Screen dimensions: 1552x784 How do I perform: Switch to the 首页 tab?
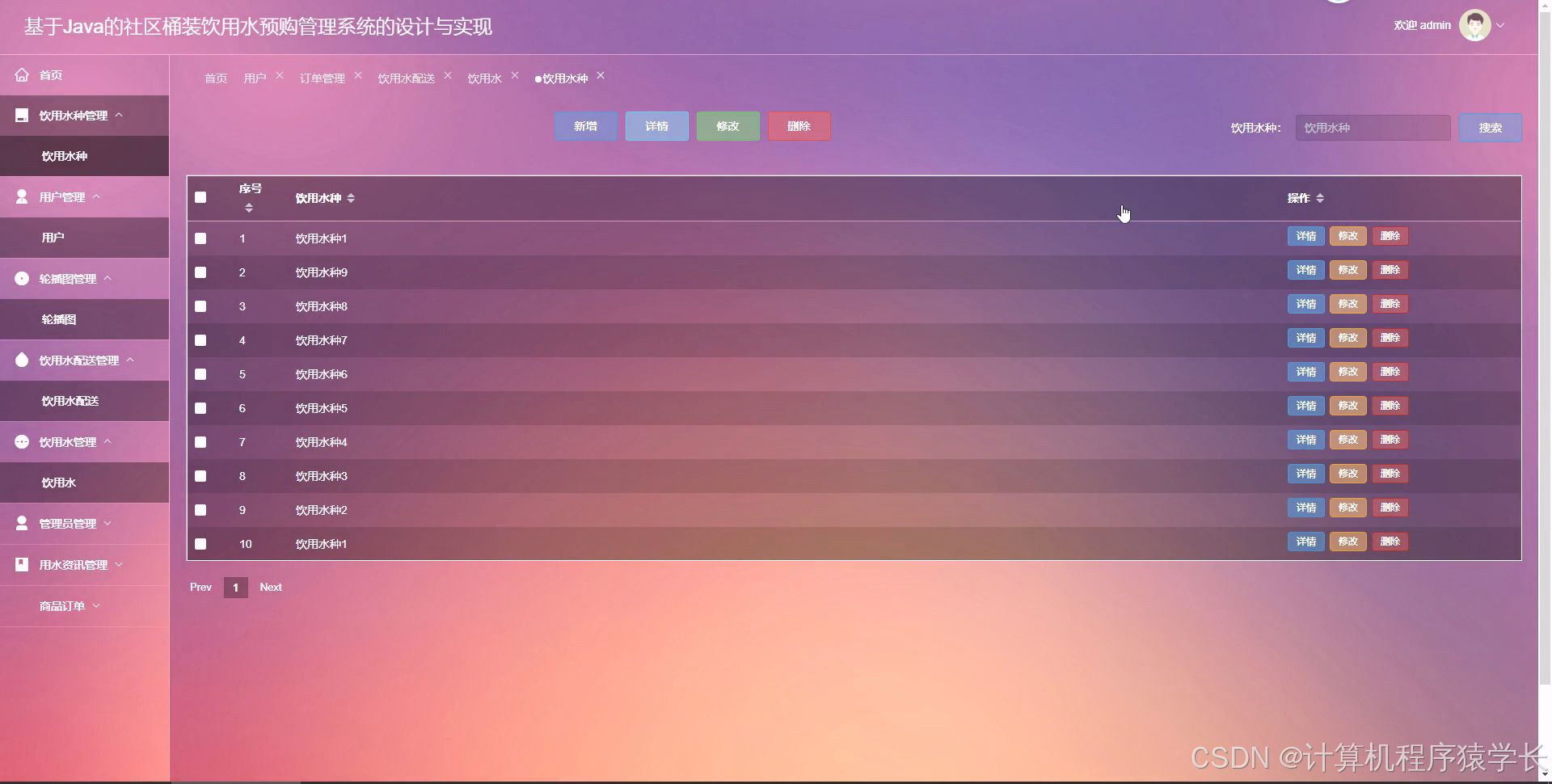pos(216,78)
